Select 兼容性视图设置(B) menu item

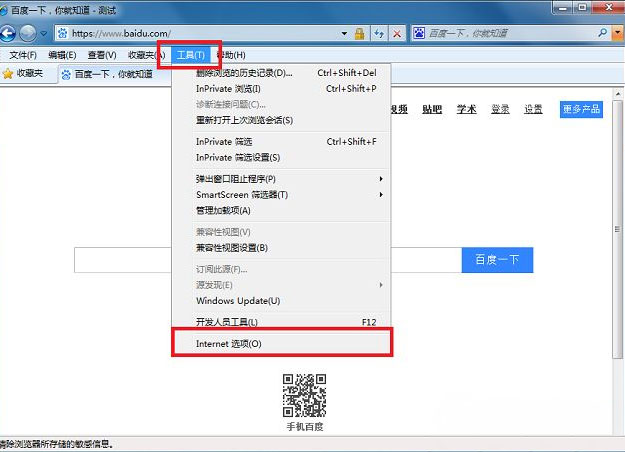tap(281, 248)
